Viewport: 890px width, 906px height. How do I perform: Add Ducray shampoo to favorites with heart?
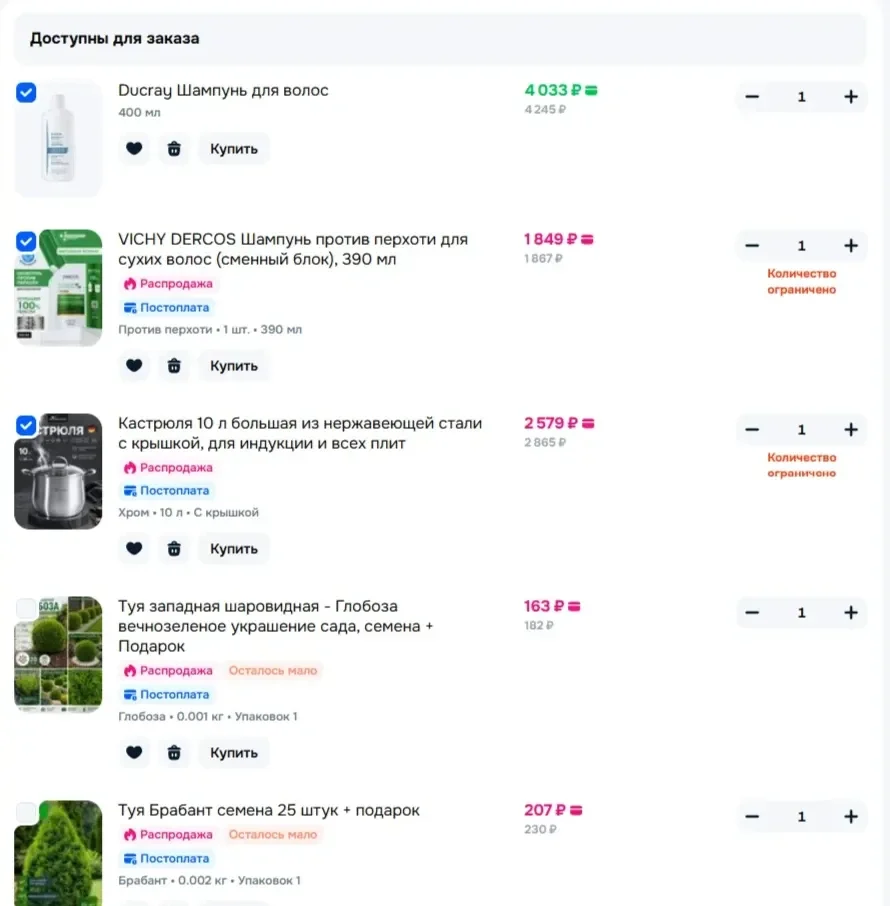(x=134, y=148)
